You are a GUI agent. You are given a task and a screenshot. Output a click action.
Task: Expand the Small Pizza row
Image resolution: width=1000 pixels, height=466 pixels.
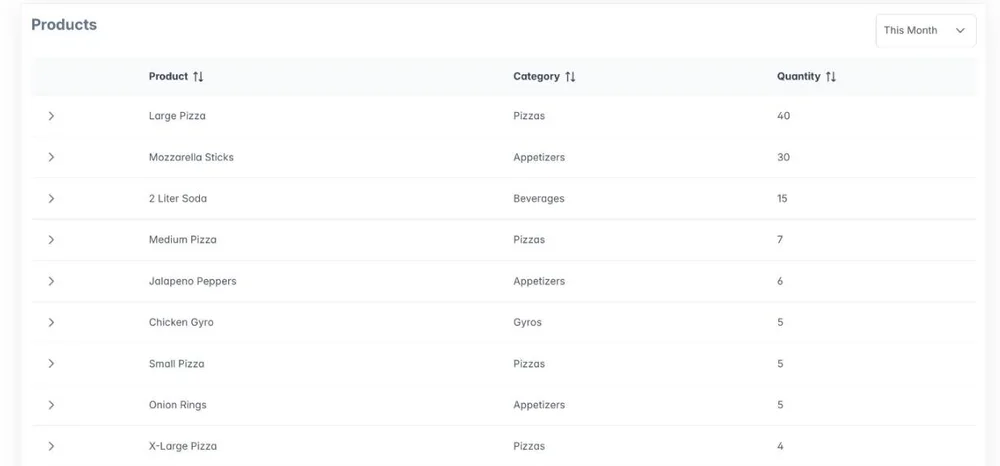[x=51, y=363]
